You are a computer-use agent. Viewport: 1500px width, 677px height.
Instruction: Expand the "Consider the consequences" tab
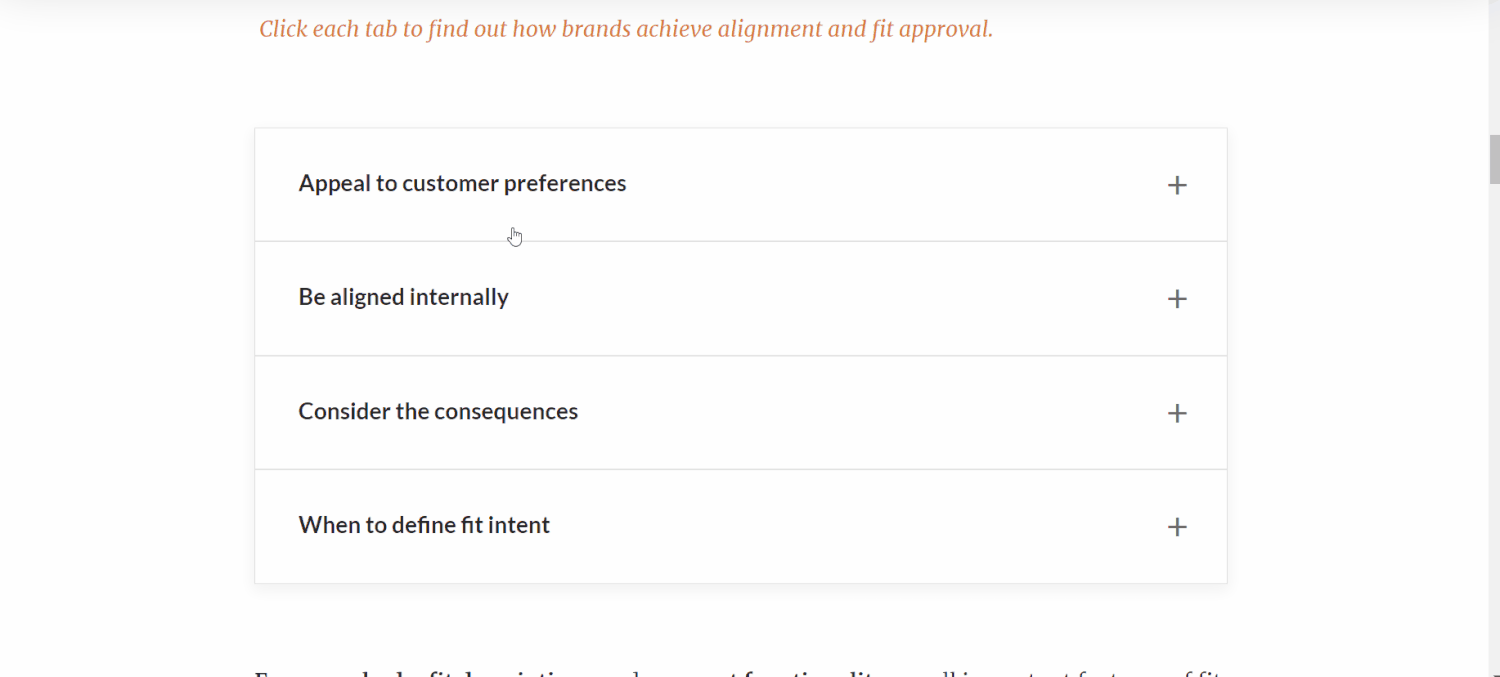(x=438, y=410)
